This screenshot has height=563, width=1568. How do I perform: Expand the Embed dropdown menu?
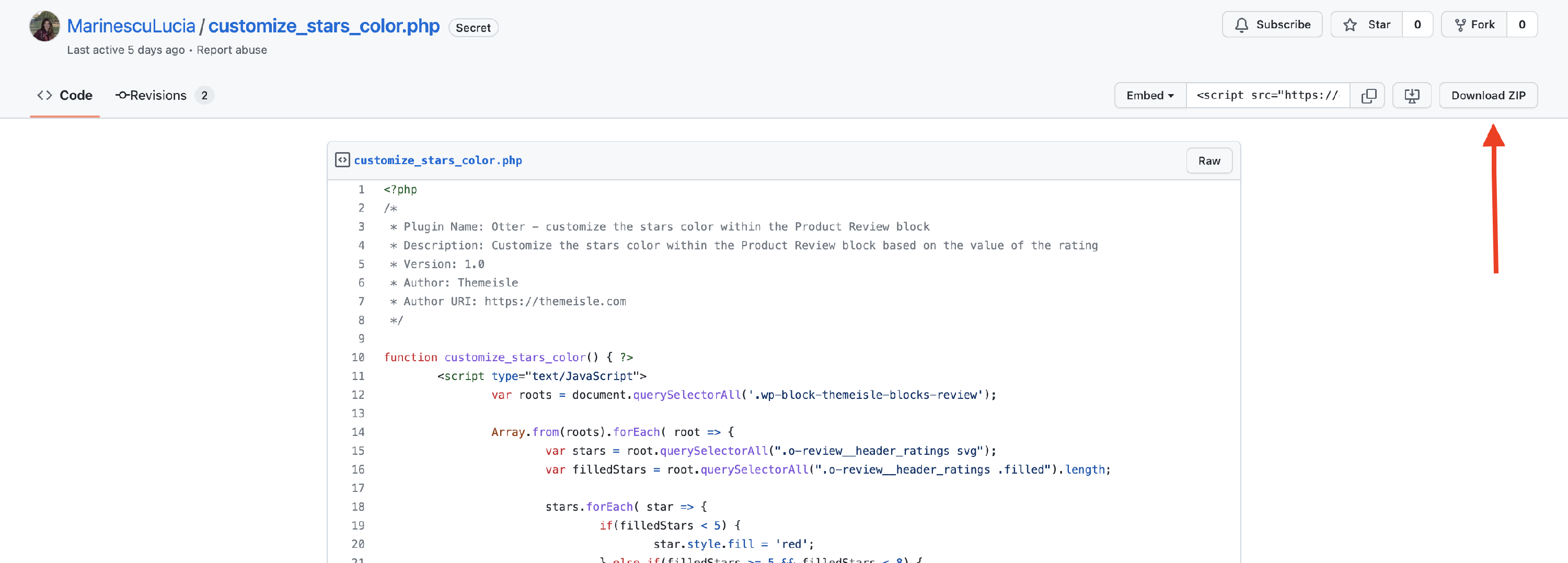1150,96
